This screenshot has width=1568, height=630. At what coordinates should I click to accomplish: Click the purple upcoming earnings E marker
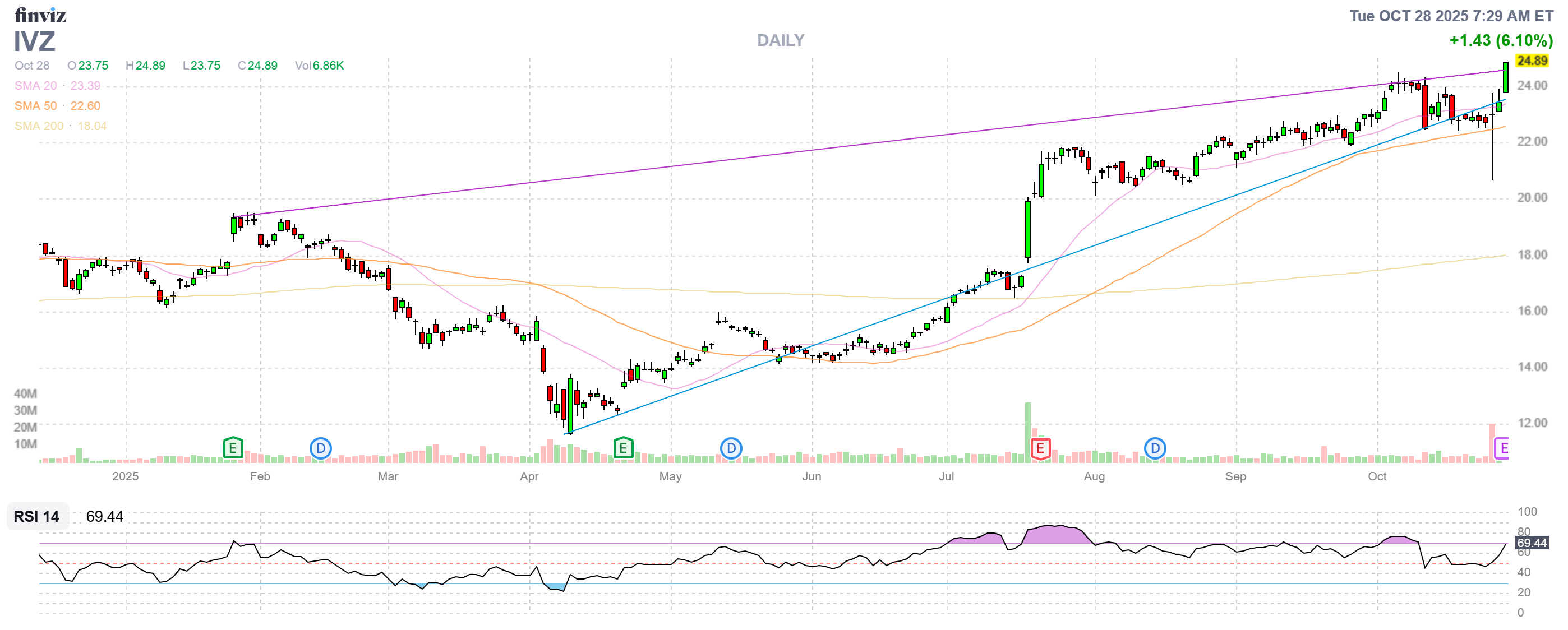[1502, 449]
